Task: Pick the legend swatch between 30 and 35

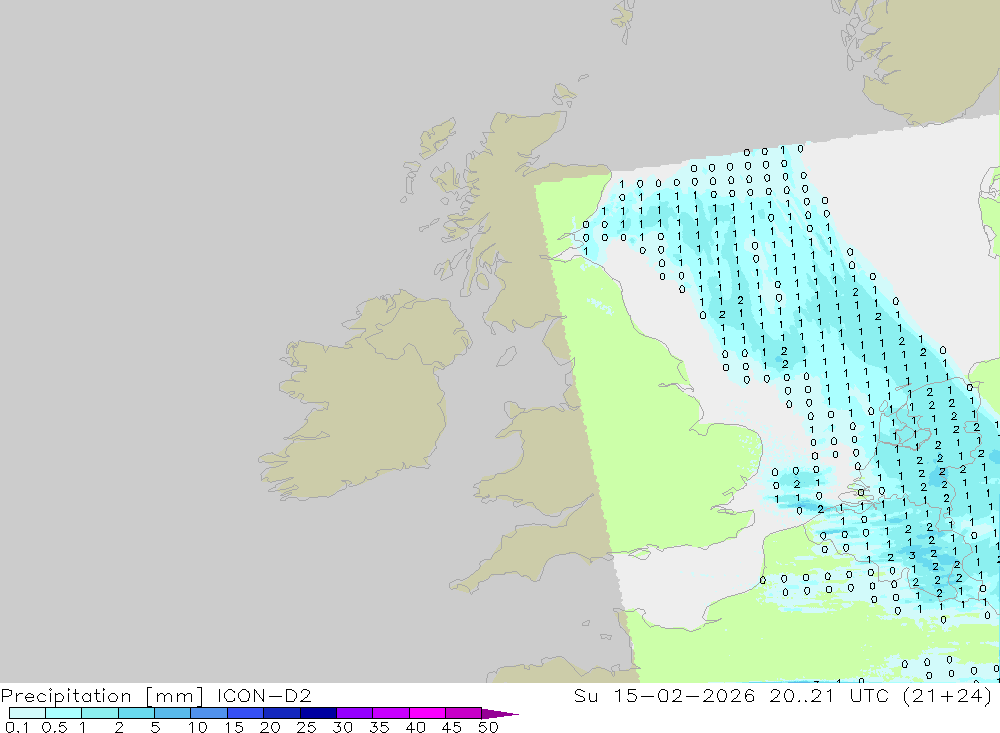Action: click(354, 713)
